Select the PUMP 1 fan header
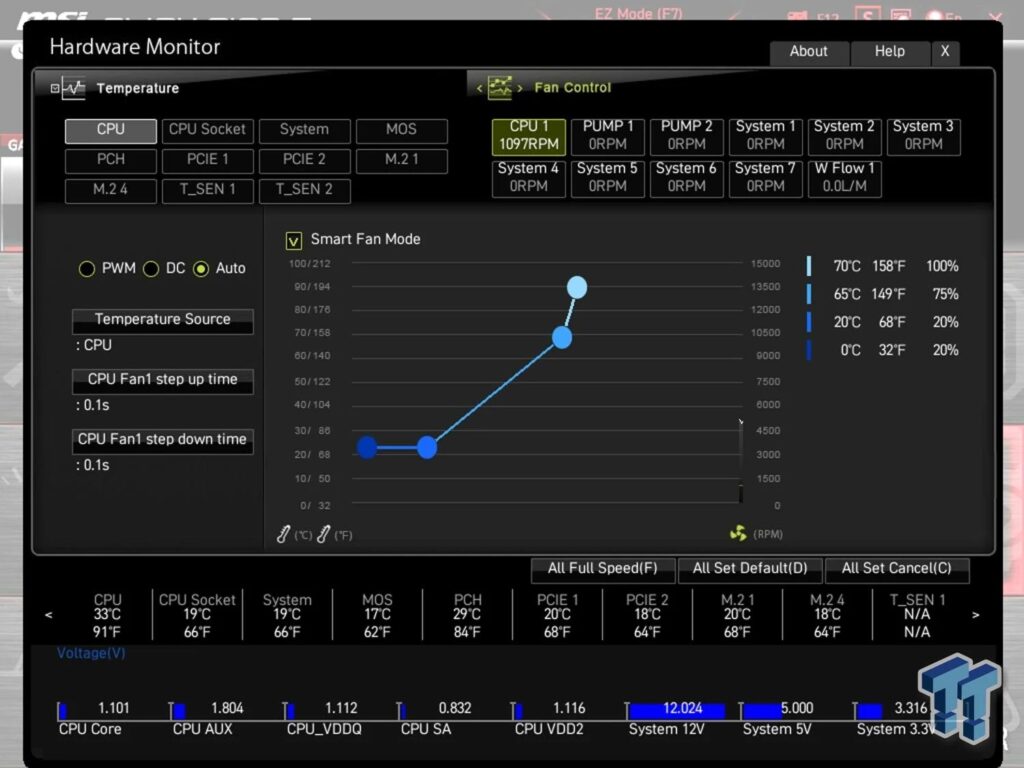This screenshot has height=768, width=1024. (608, 136)
